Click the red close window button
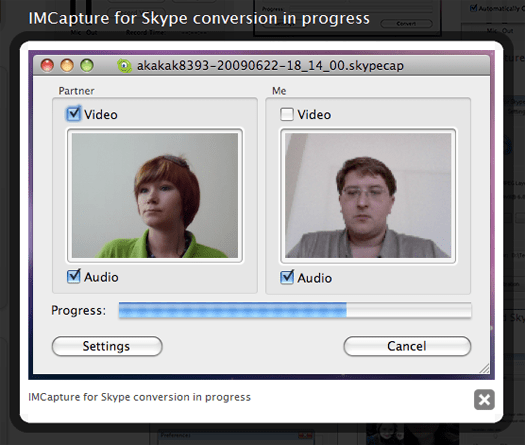This screenshot has height=445, width=525. pyautogui.click(x=47, y=65)
